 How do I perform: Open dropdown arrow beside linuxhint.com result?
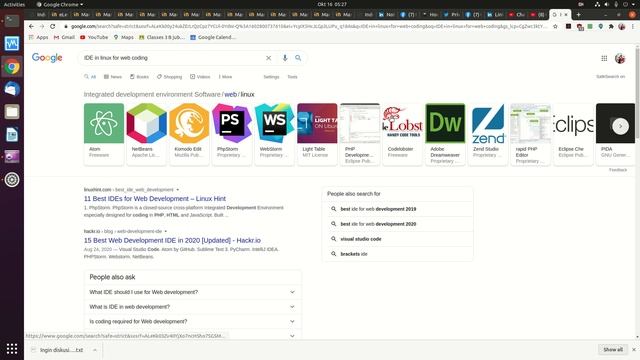[177, 190]
